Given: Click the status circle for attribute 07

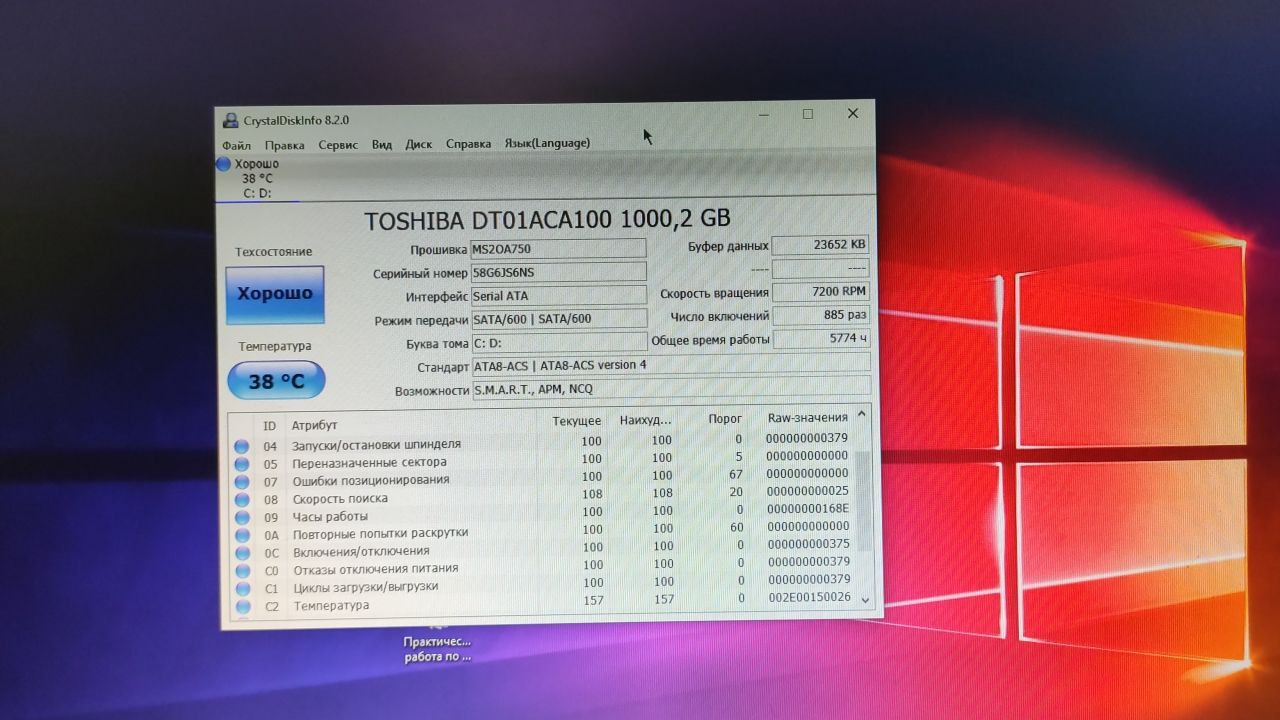Looking at the screenshot, I should 241,482.
